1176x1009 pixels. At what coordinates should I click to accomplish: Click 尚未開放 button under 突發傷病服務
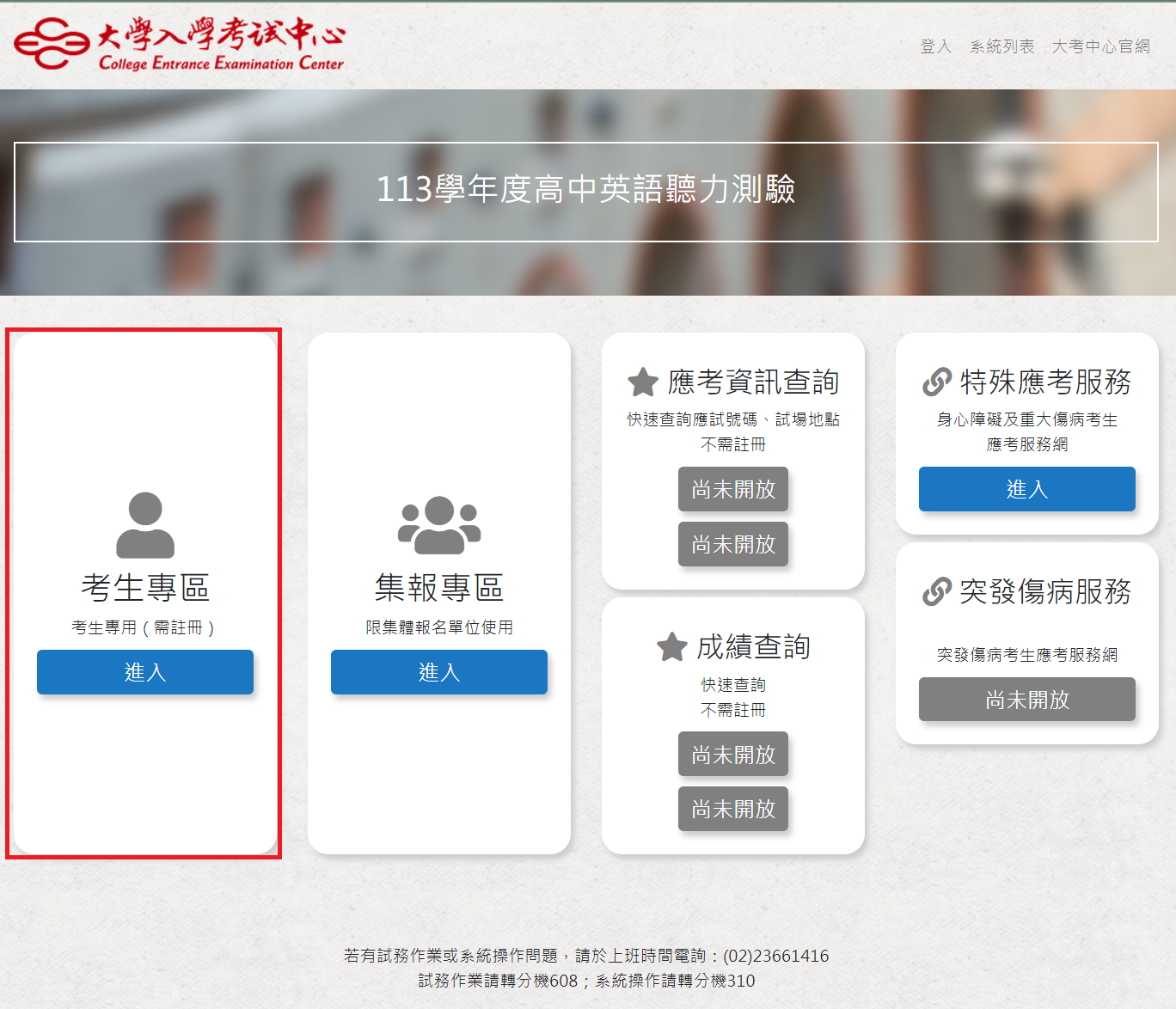tap(1027, 700)
